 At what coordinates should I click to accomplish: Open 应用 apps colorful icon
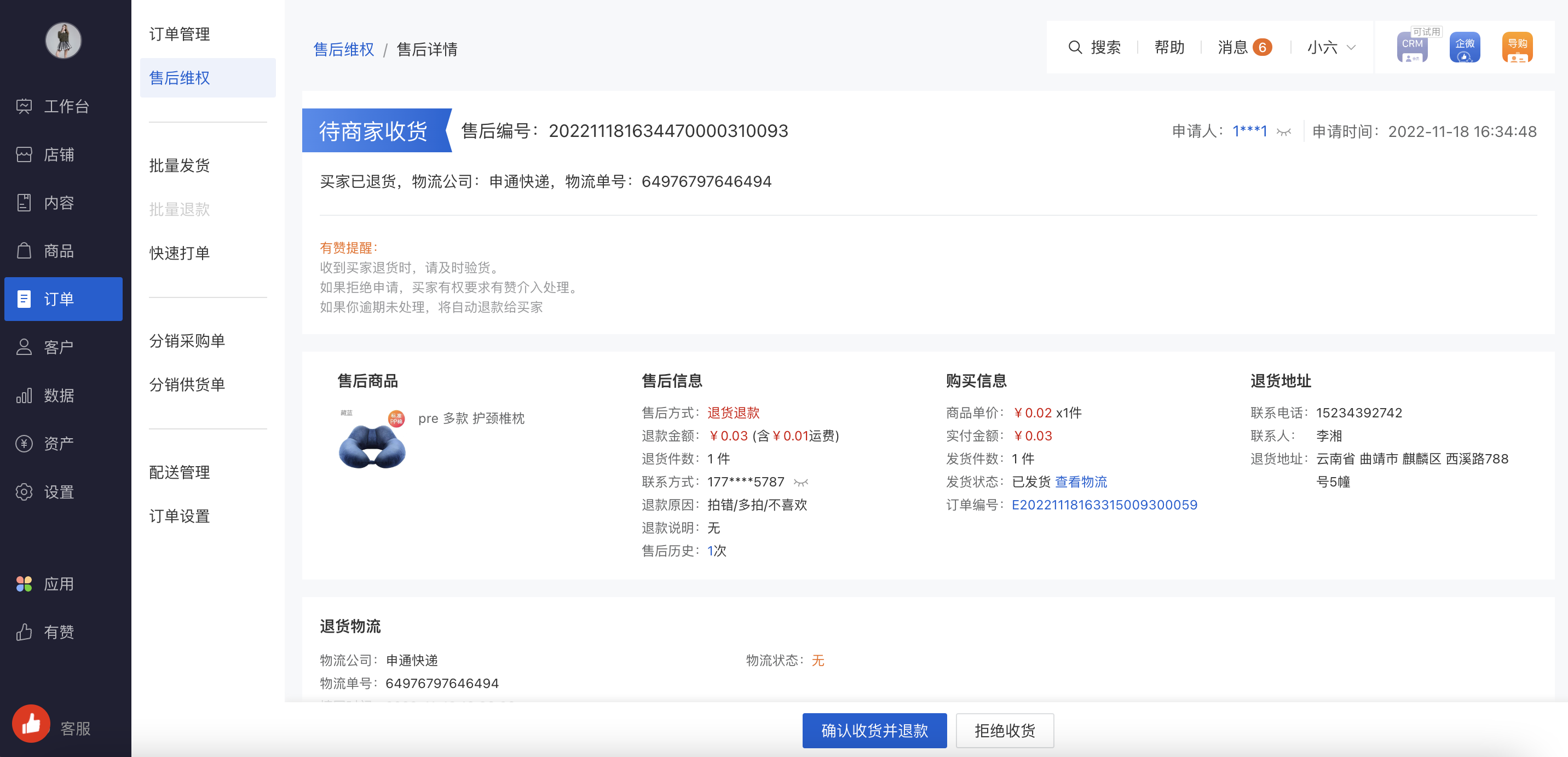(x=24, y=584)
